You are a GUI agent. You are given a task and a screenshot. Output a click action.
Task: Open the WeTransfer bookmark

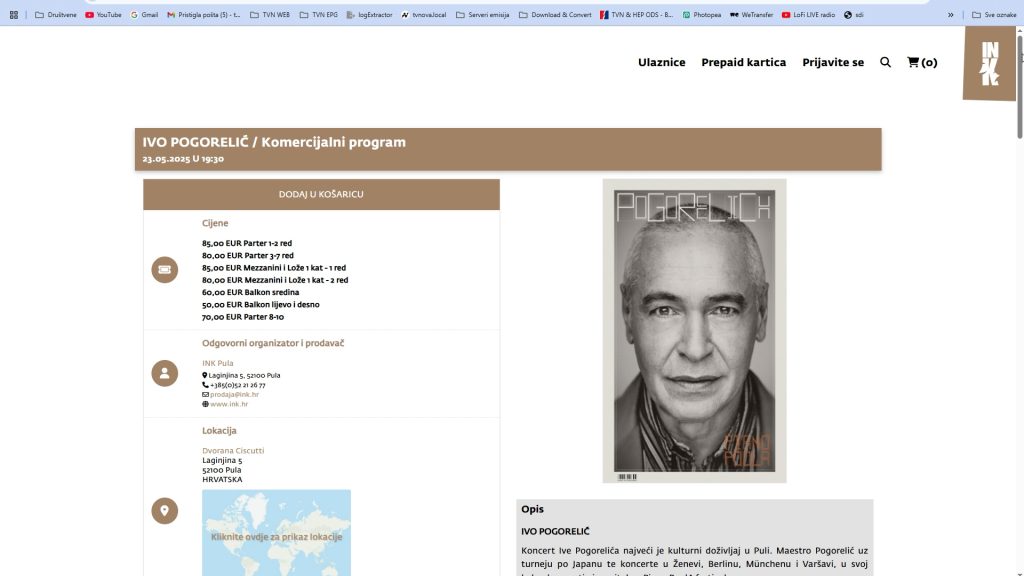[751, 14]
